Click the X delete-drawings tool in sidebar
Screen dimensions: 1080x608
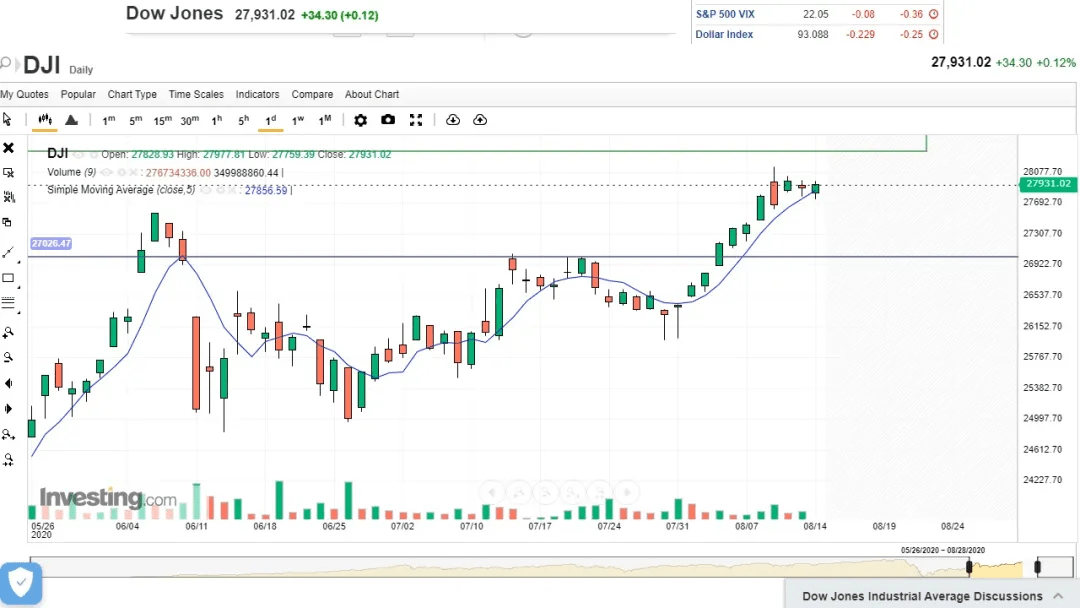8,147
